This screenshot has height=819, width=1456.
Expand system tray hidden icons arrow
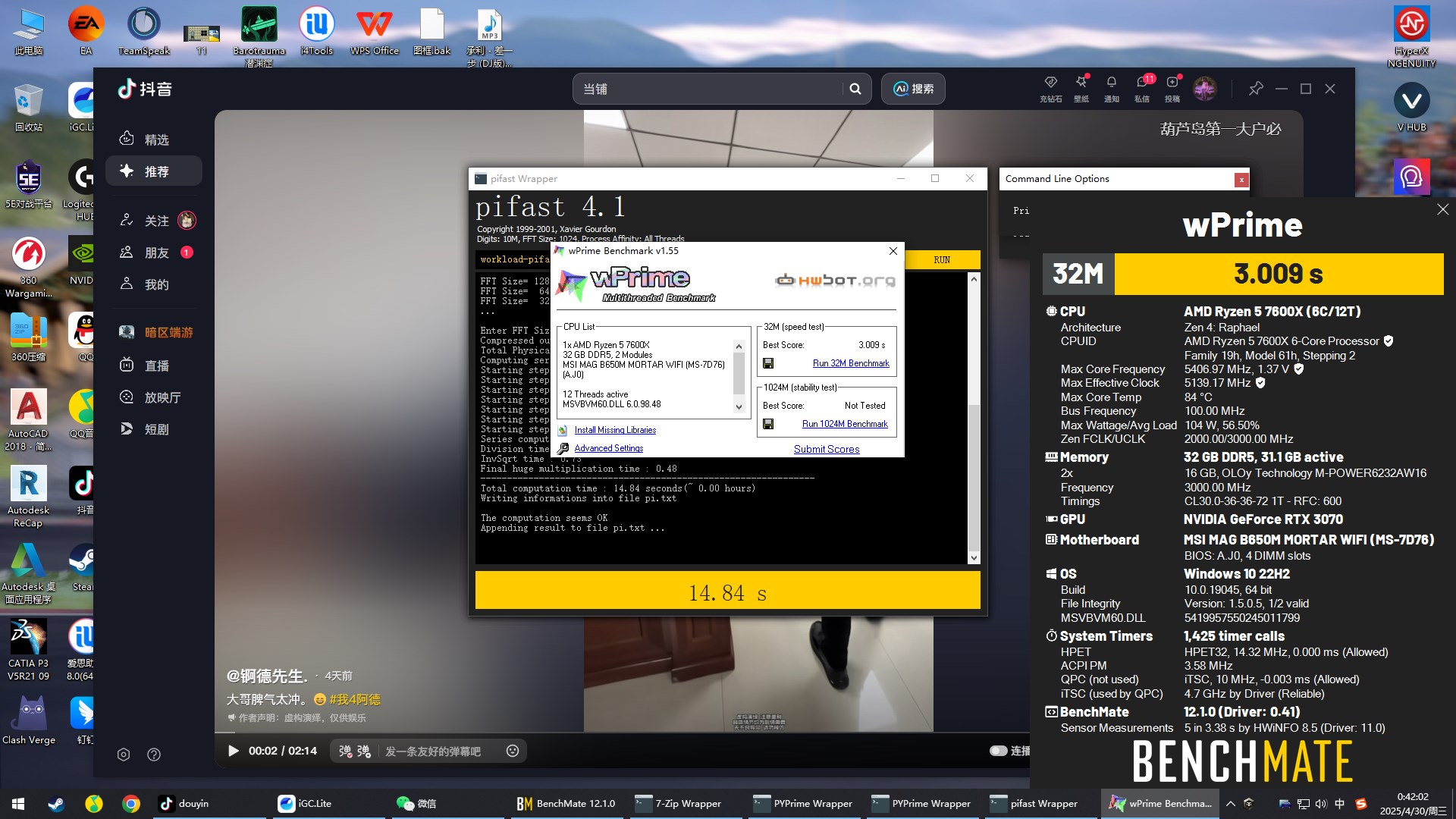(x=1230, y=804)
